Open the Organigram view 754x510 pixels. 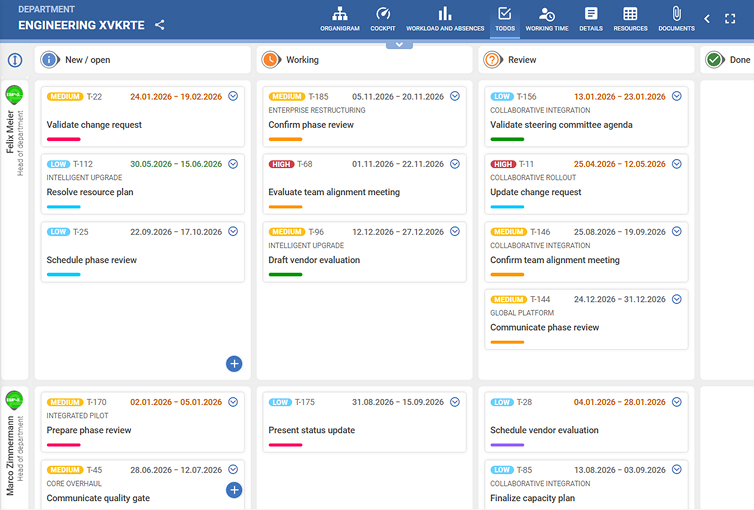click(x=339, y=19)
